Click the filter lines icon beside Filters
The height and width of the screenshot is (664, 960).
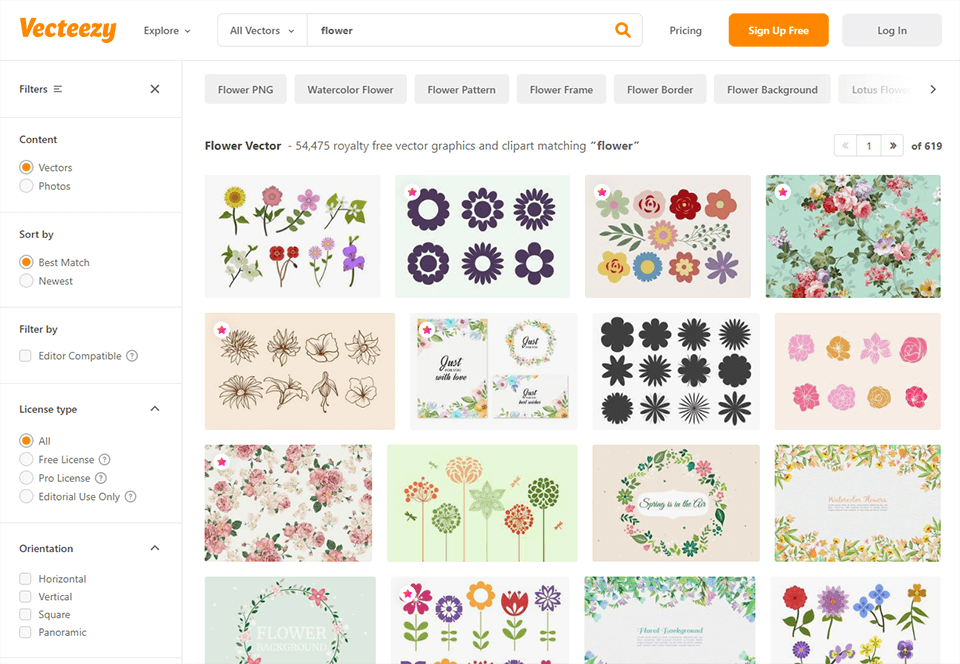58,89
